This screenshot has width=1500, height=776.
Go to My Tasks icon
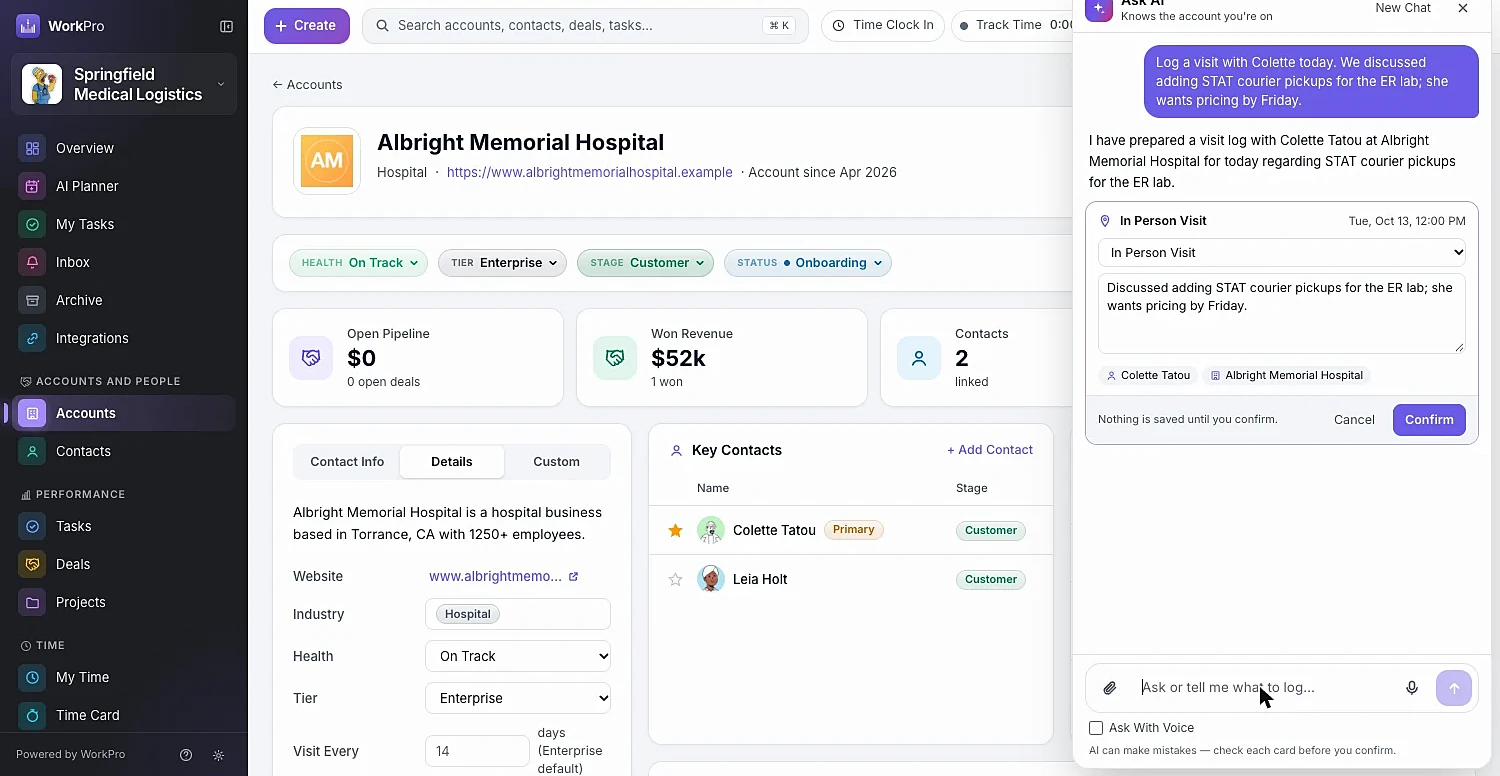(32, 224)
